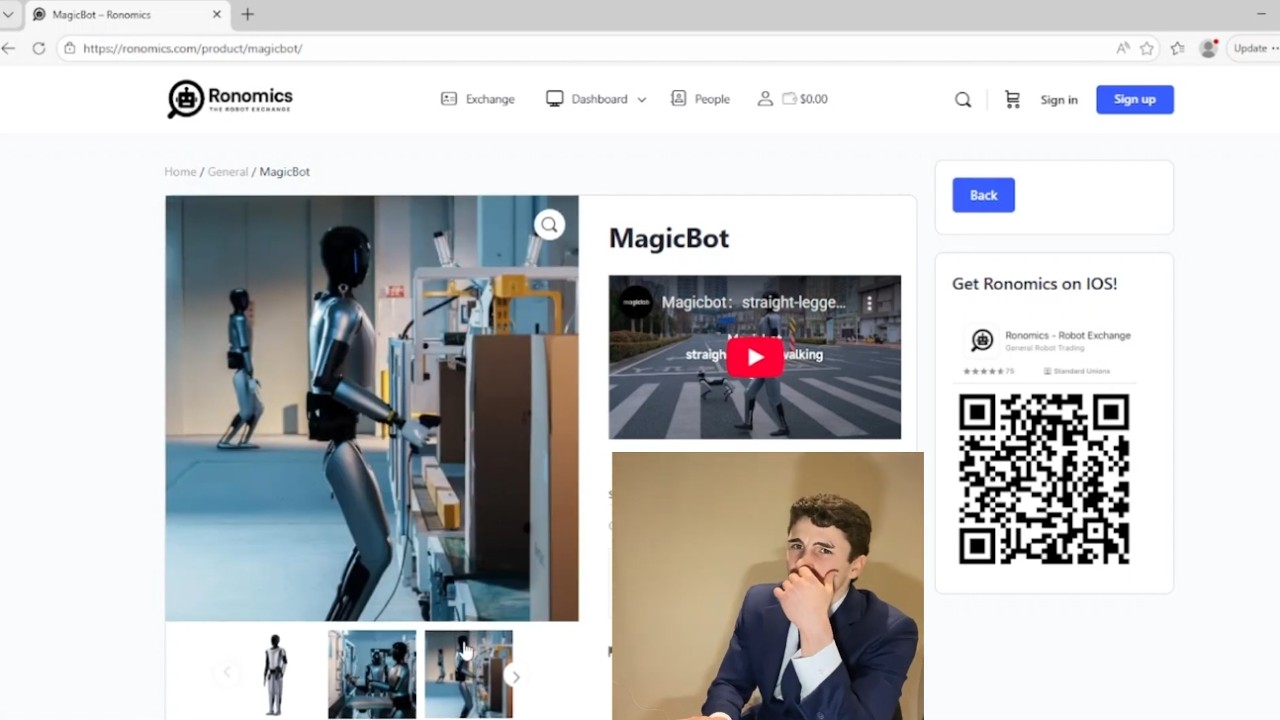Image resolution: width=1280 pixels, height=720 pixels.
Task: Open YouTube video options menu dots
Action: pyautogui.click(x=869, y=303)
